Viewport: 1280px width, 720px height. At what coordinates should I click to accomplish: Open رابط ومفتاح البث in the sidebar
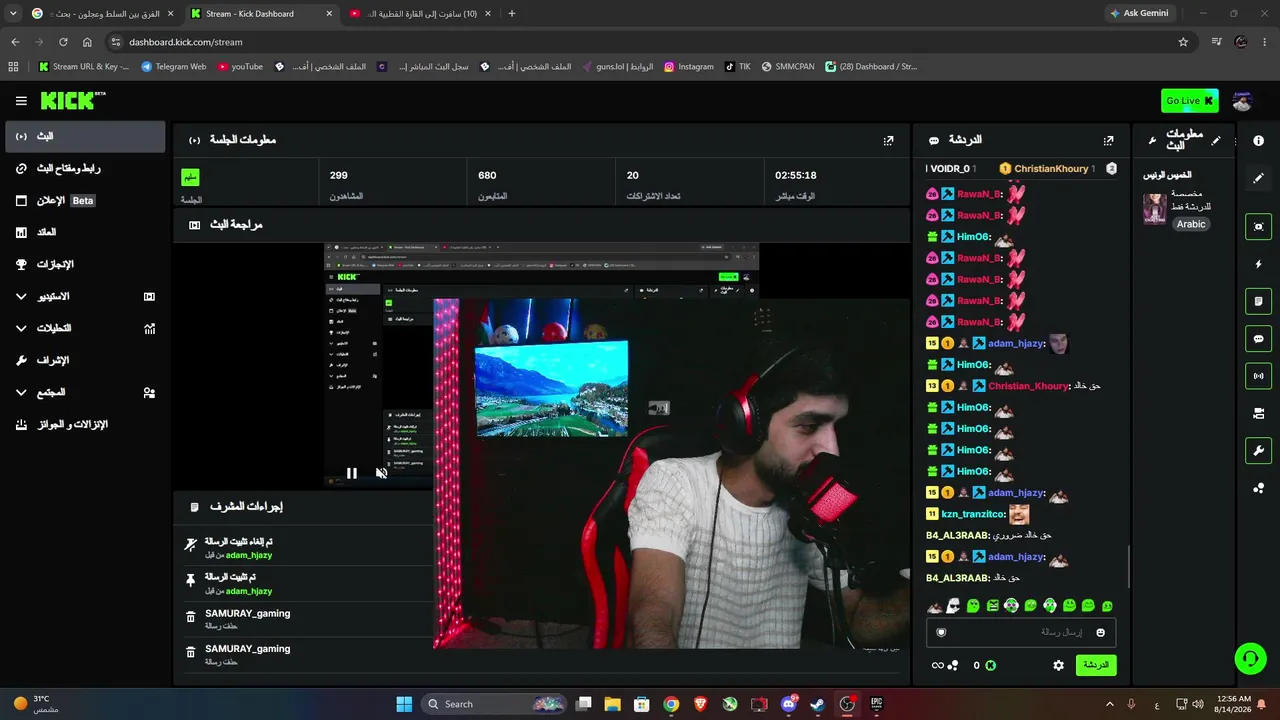(x=85, y=168)
